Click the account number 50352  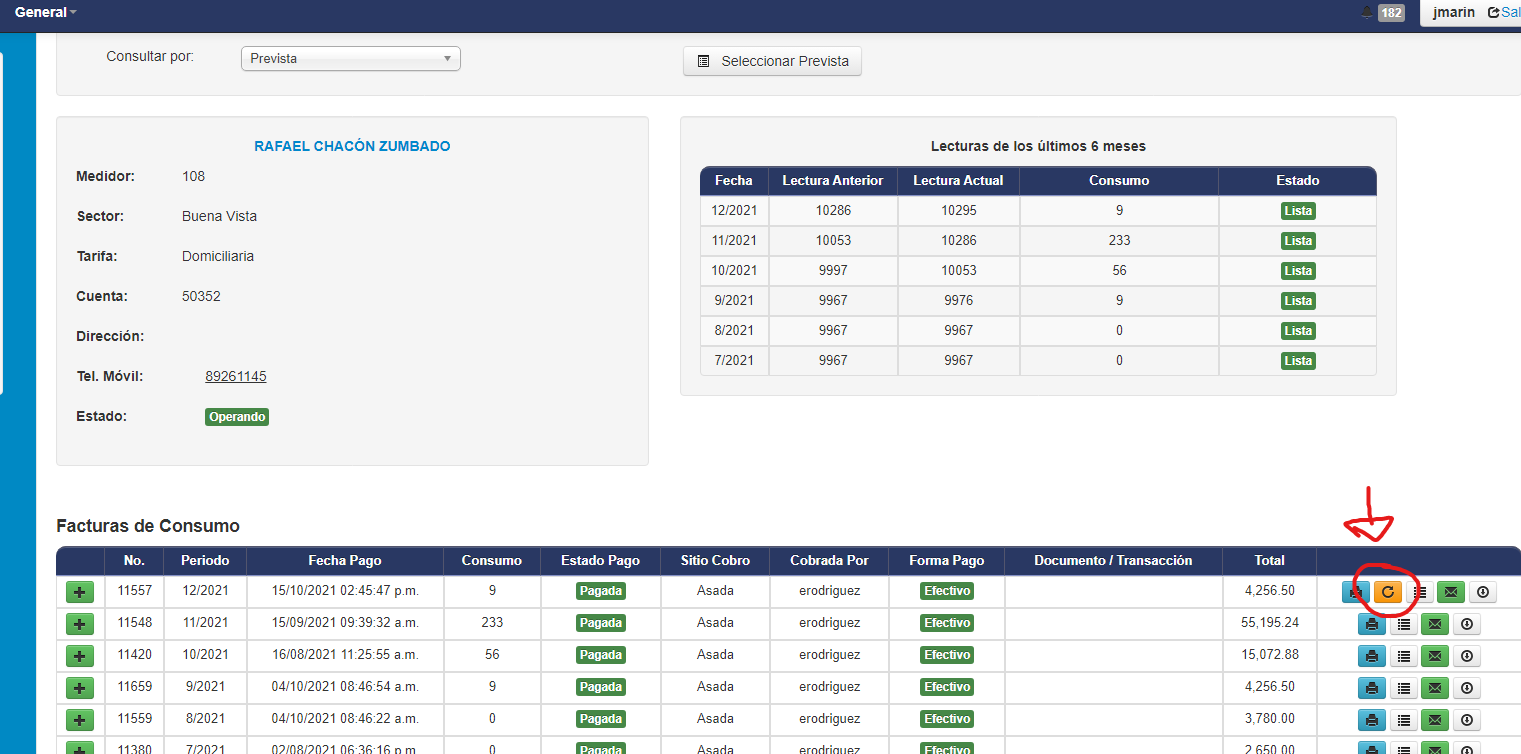(x=201, y=297)
